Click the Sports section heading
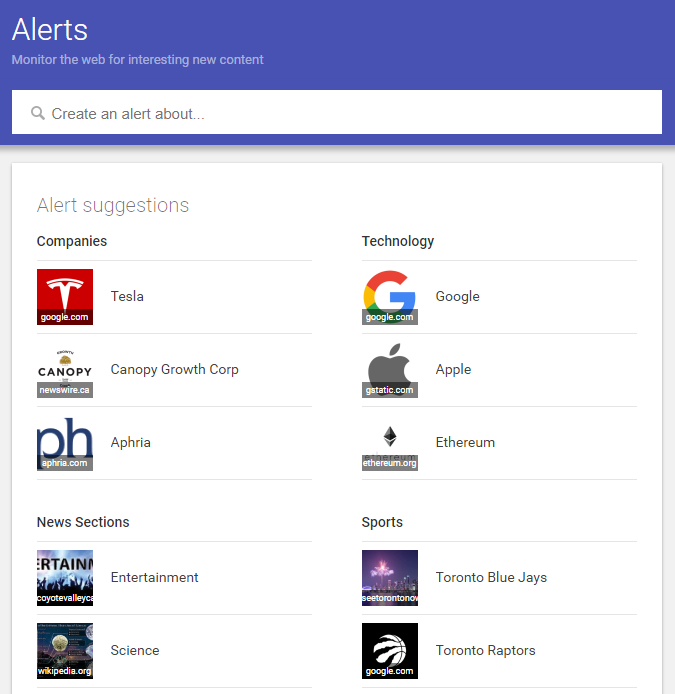The image size is (675, 694). pos(382,522)
